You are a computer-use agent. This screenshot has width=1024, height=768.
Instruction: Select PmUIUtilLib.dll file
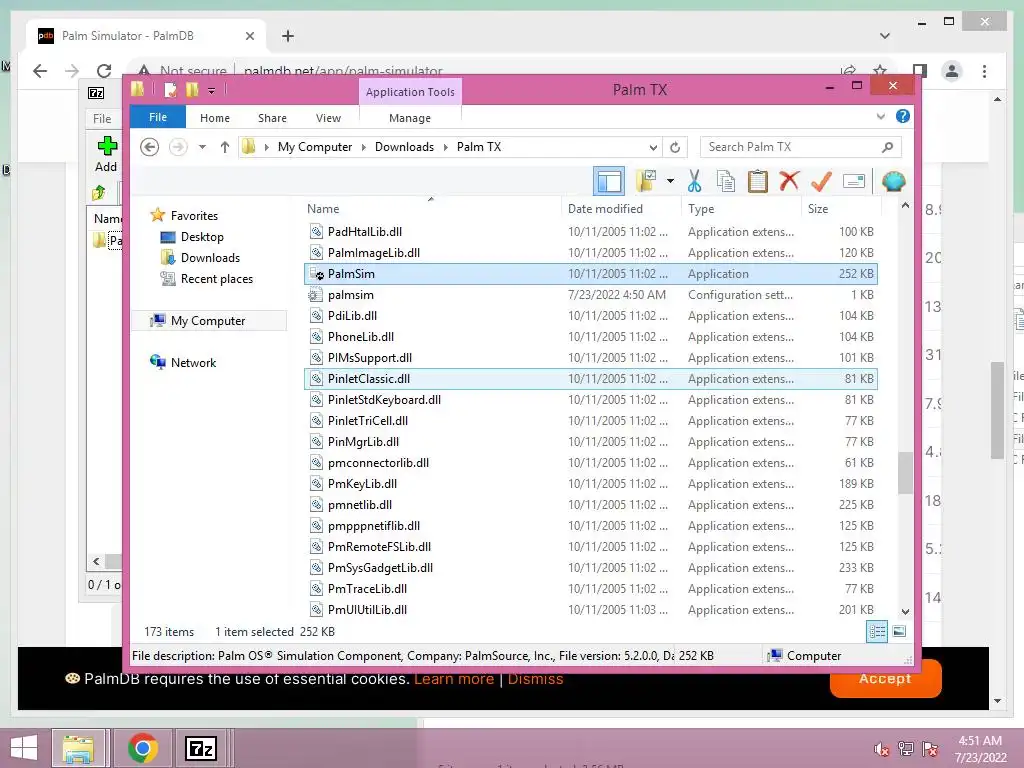point(590,610)
